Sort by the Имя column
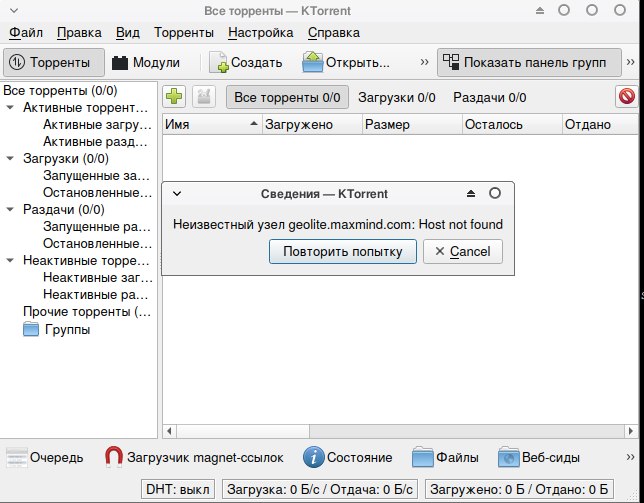This screenshot has height=503, width=644. (212, 124)
